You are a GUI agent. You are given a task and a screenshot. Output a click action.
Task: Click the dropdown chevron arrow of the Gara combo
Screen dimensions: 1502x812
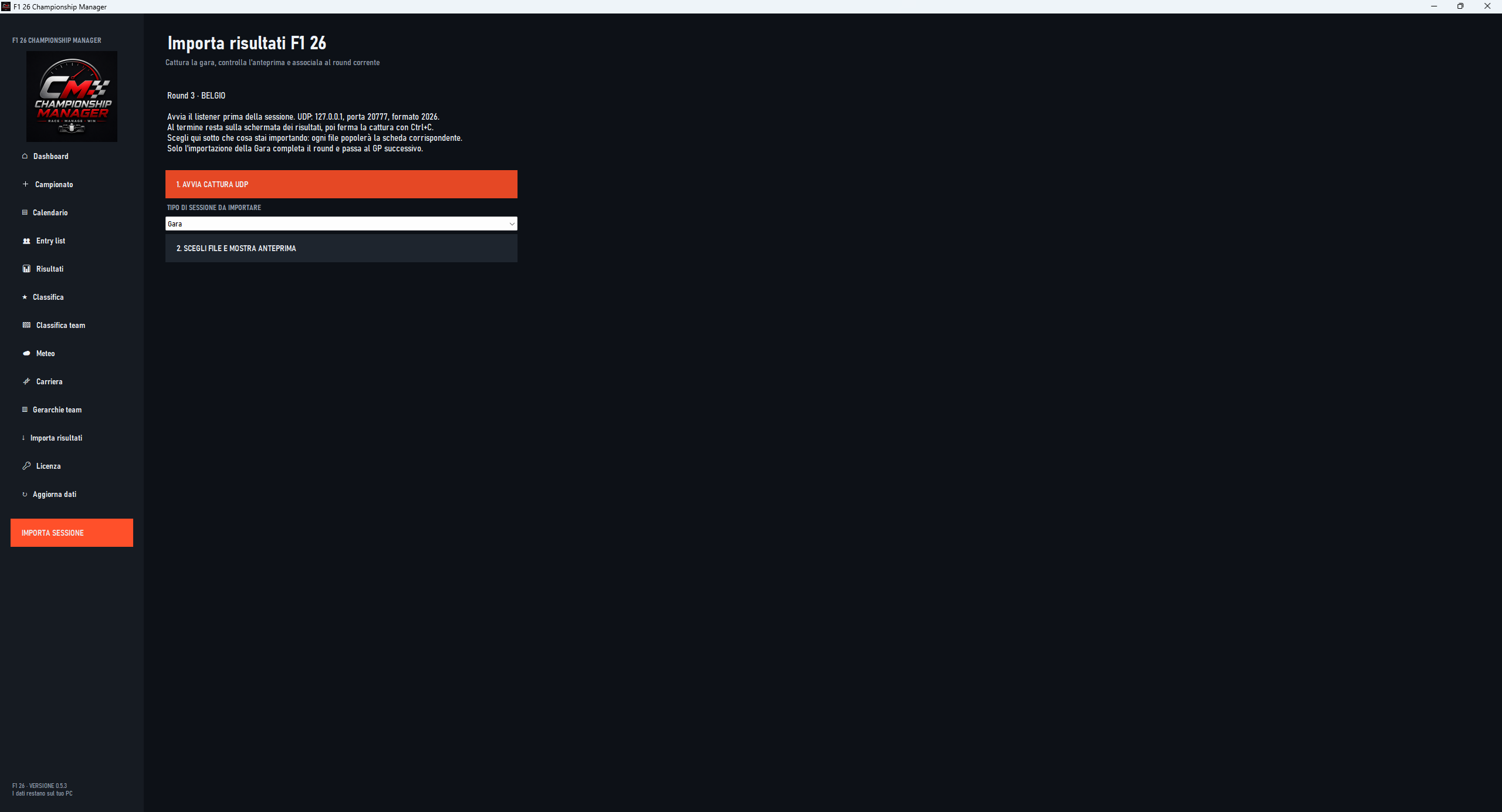click(x=512, y=224)
